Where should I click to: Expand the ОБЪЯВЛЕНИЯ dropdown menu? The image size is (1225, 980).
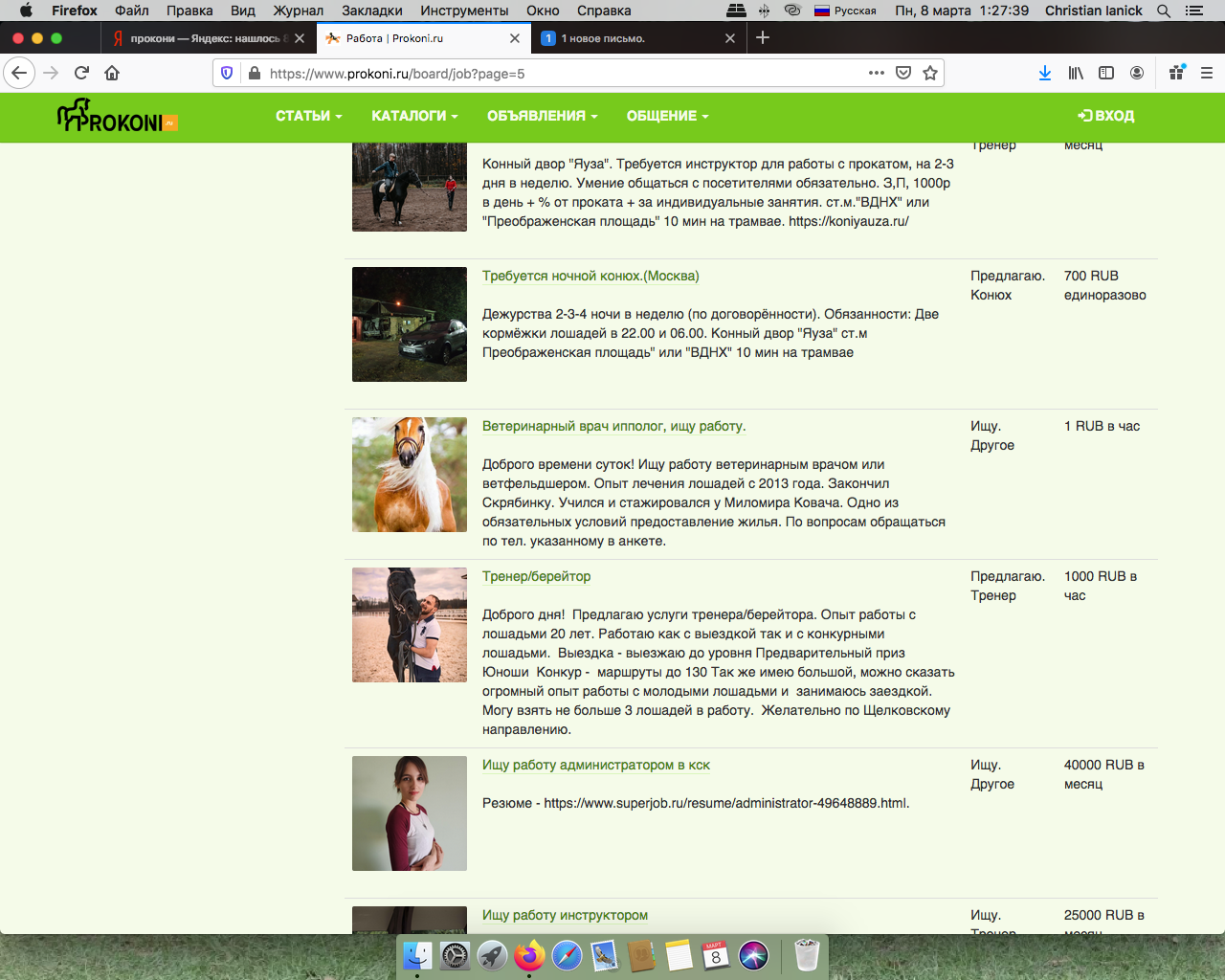(542, 116)
